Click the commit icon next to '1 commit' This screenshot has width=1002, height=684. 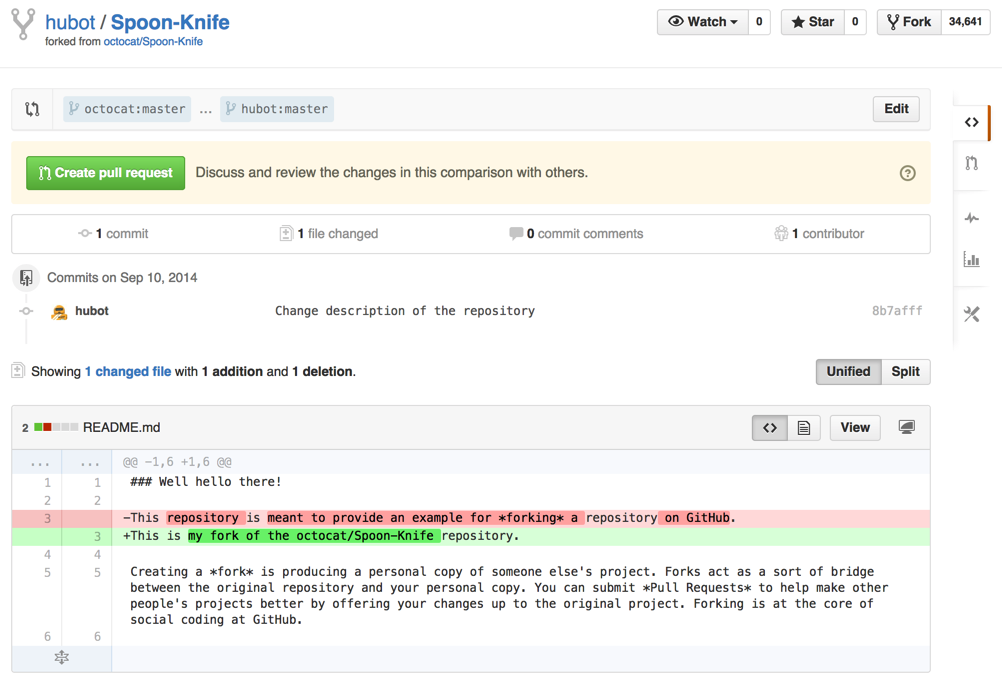click(84, 234)
